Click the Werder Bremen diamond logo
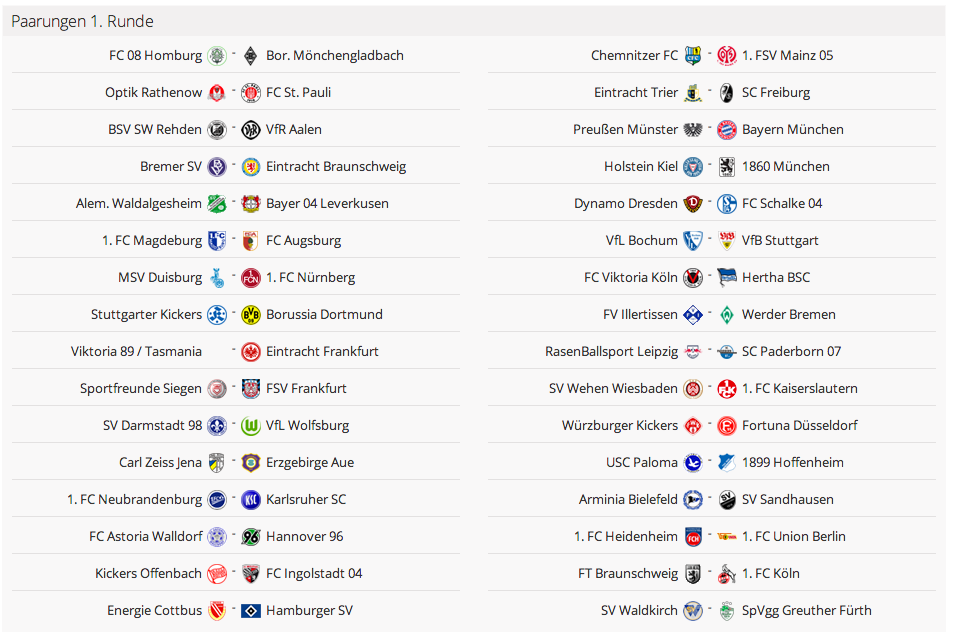954x639 pixels. pyautogui.click(x=727, y=314)
